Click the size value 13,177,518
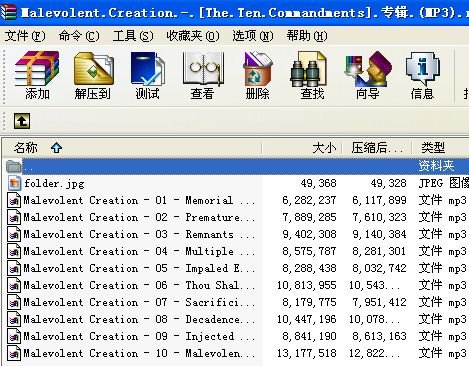 click(x=307, y=353)
